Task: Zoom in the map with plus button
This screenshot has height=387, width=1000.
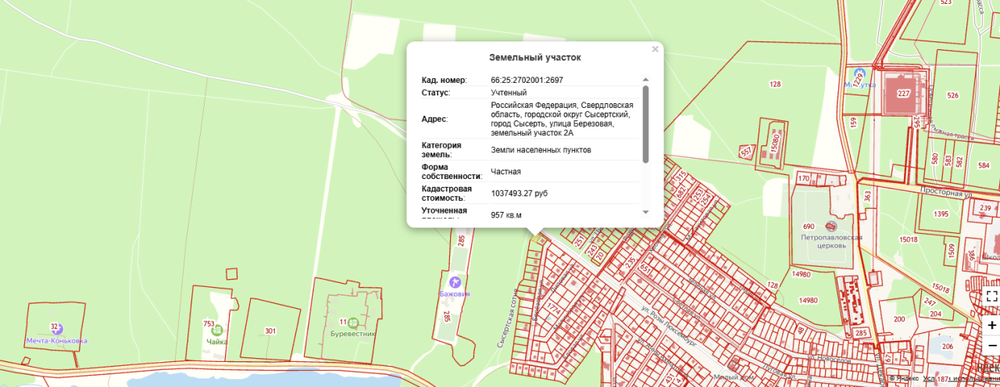Action: (x=991, y=325)
